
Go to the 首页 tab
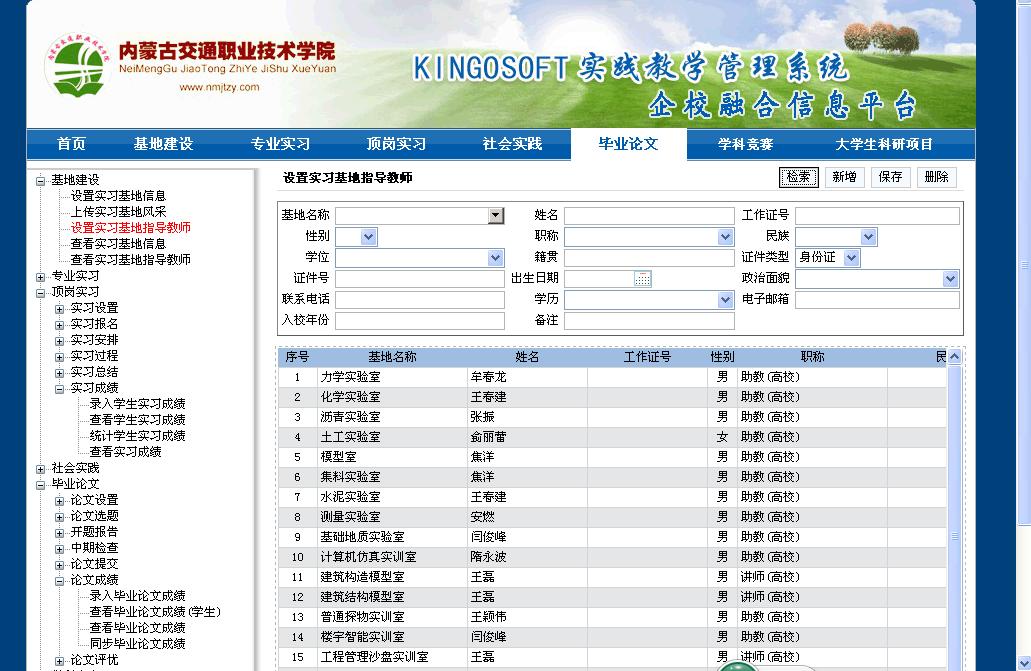click(x=71, y=144)
